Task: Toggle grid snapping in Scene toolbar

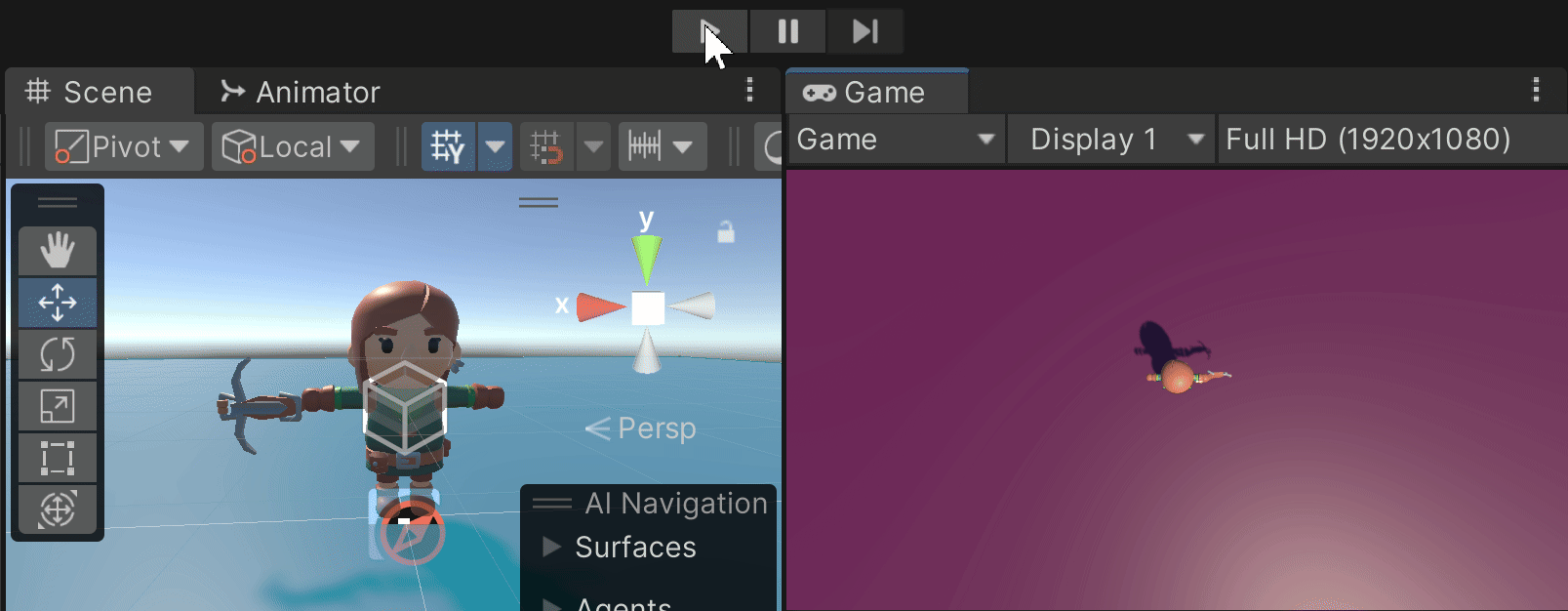Action: point(448,147)
